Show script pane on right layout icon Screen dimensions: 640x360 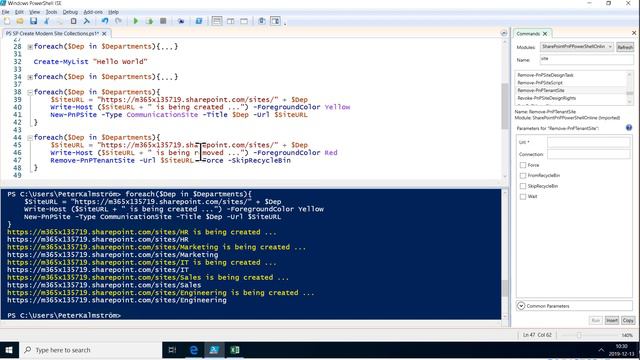[231, 21]
